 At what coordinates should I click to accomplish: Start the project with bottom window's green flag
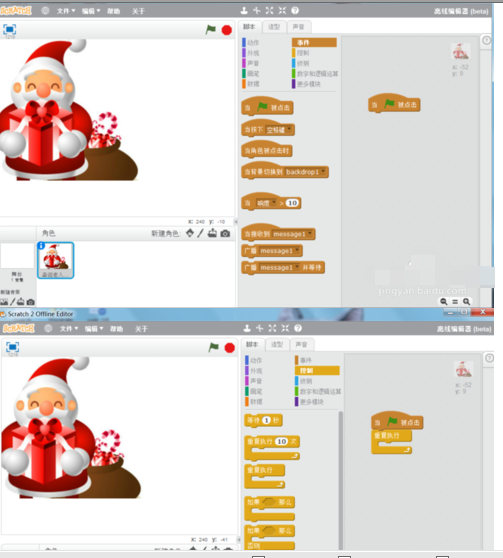click(214, 347)
